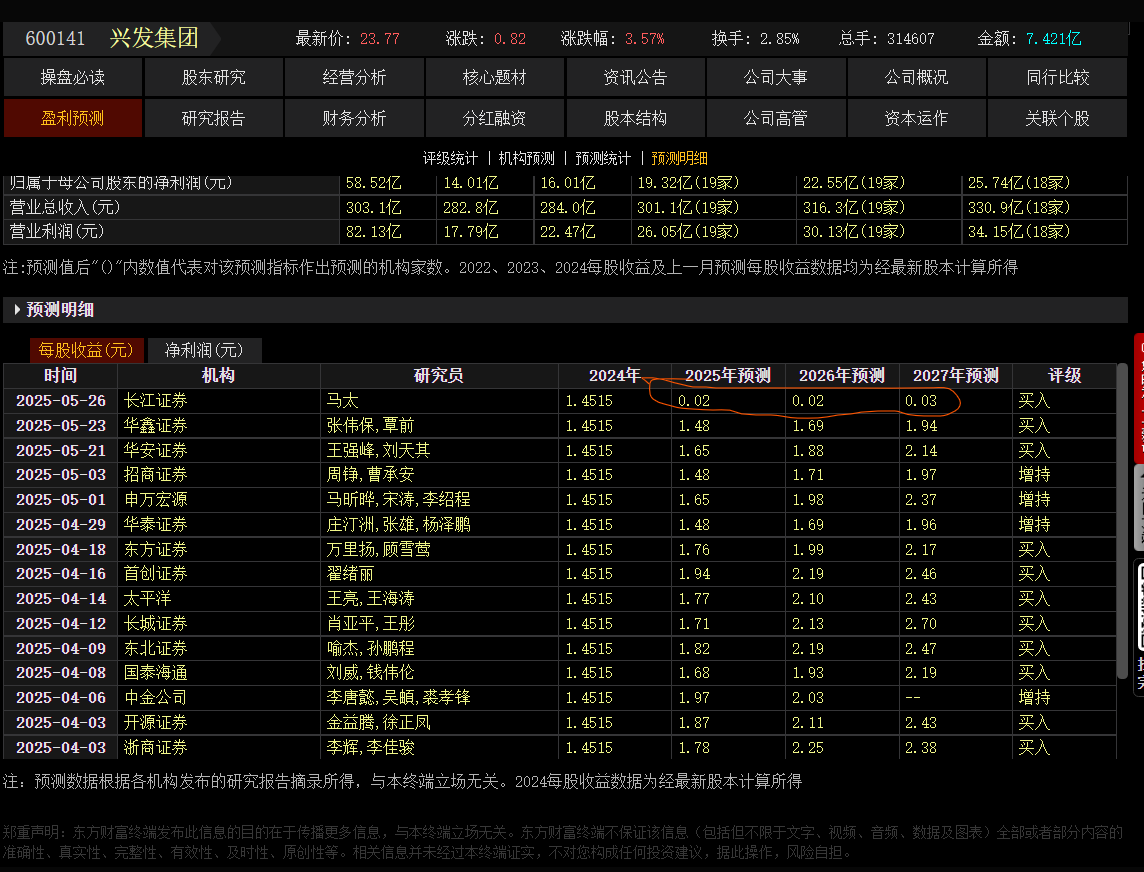1144x872 pixels.
Task: Jump to 评级统计 section
Action: pos(450,158)
